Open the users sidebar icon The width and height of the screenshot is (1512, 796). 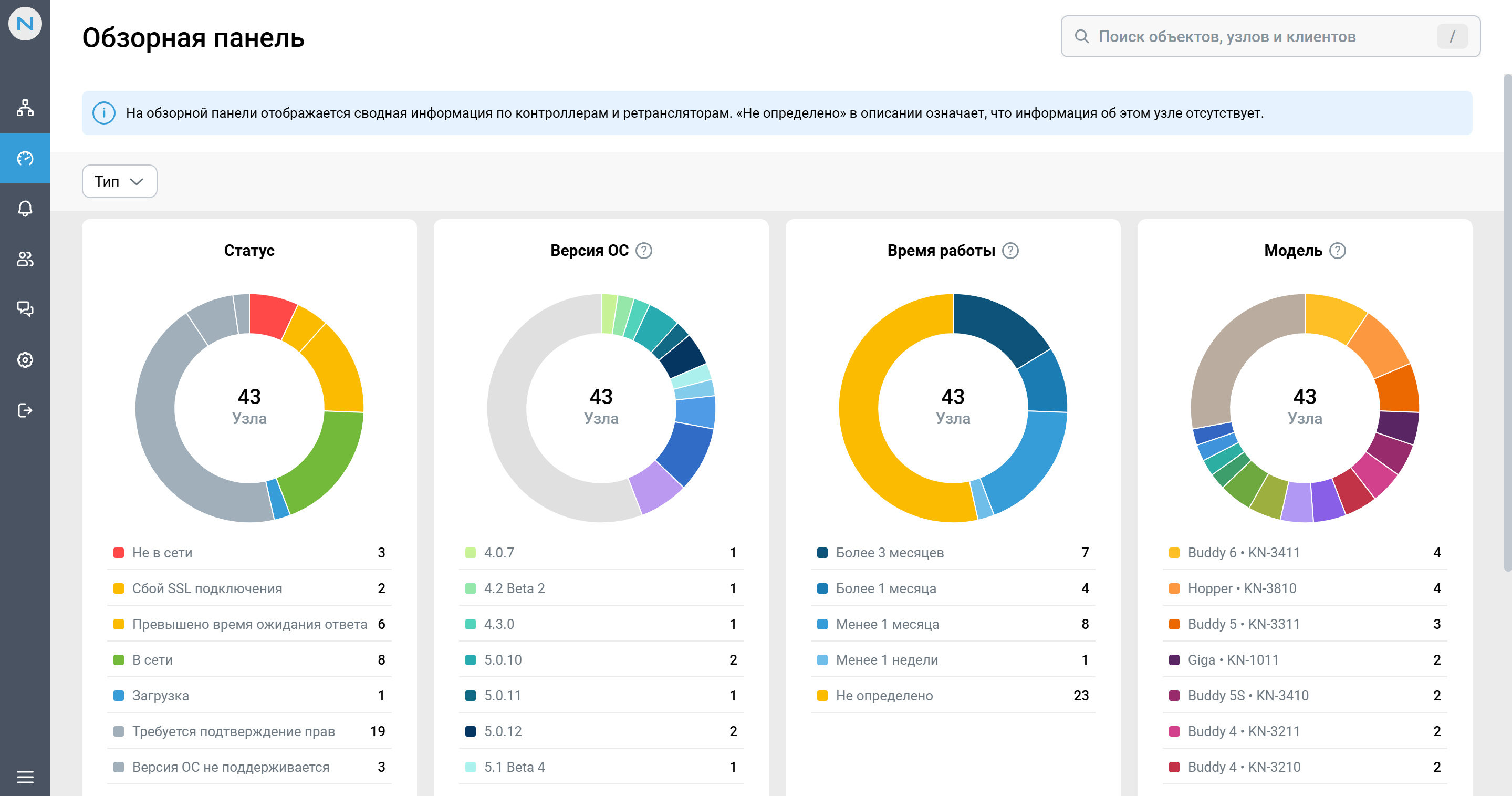click(25, 259)
